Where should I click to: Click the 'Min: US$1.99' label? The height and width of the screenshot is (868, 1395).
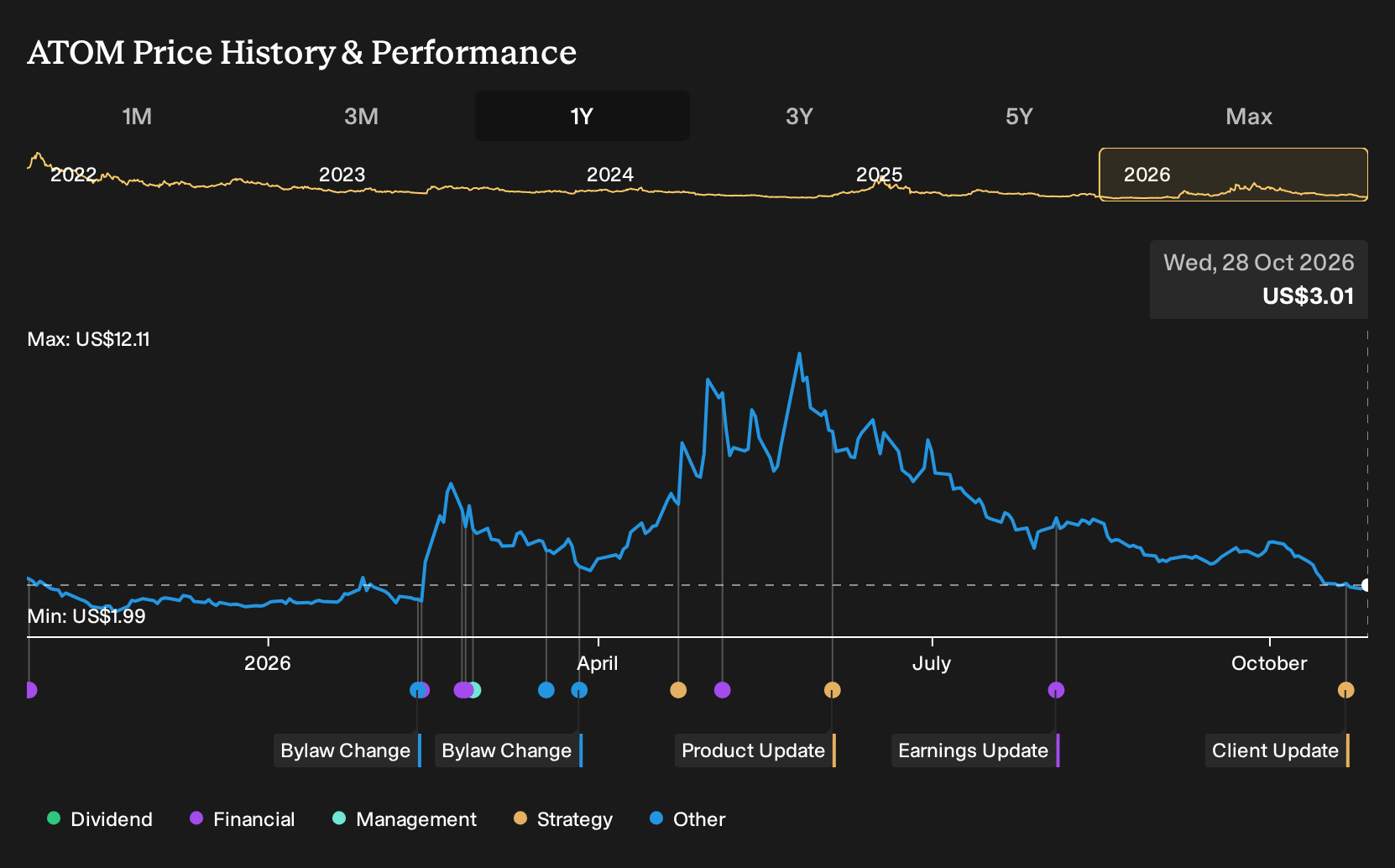[86, 616]
